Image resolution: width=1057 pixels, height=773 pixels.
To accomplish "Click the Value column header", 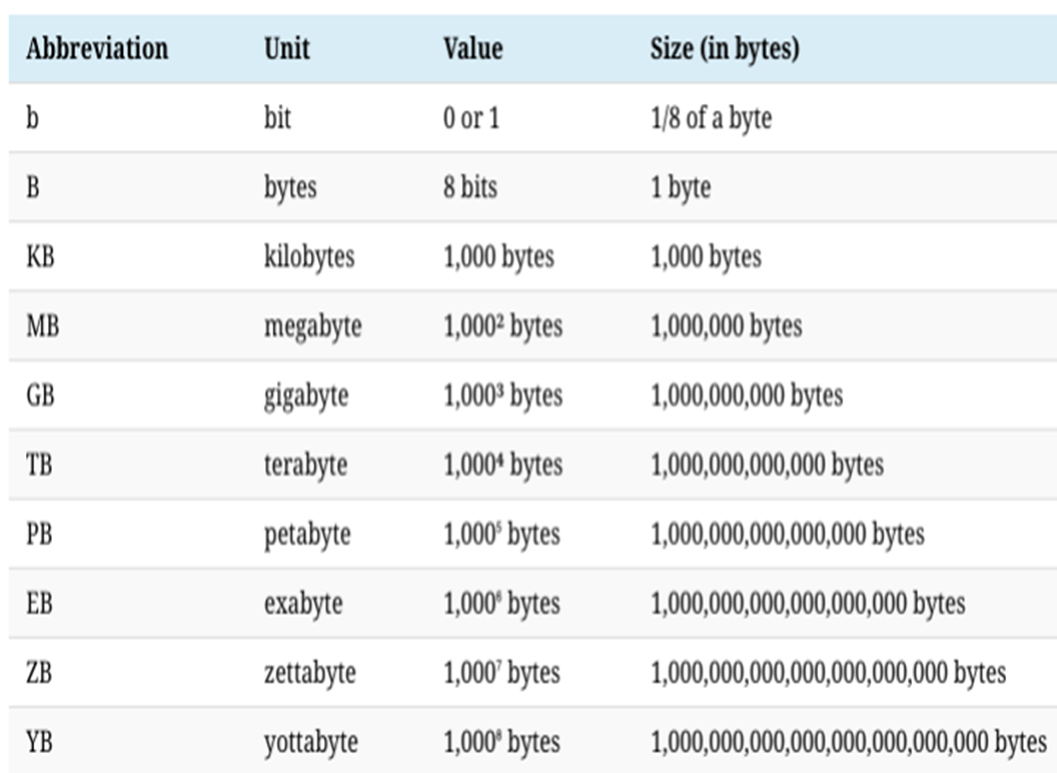I will tap(472, 49).
